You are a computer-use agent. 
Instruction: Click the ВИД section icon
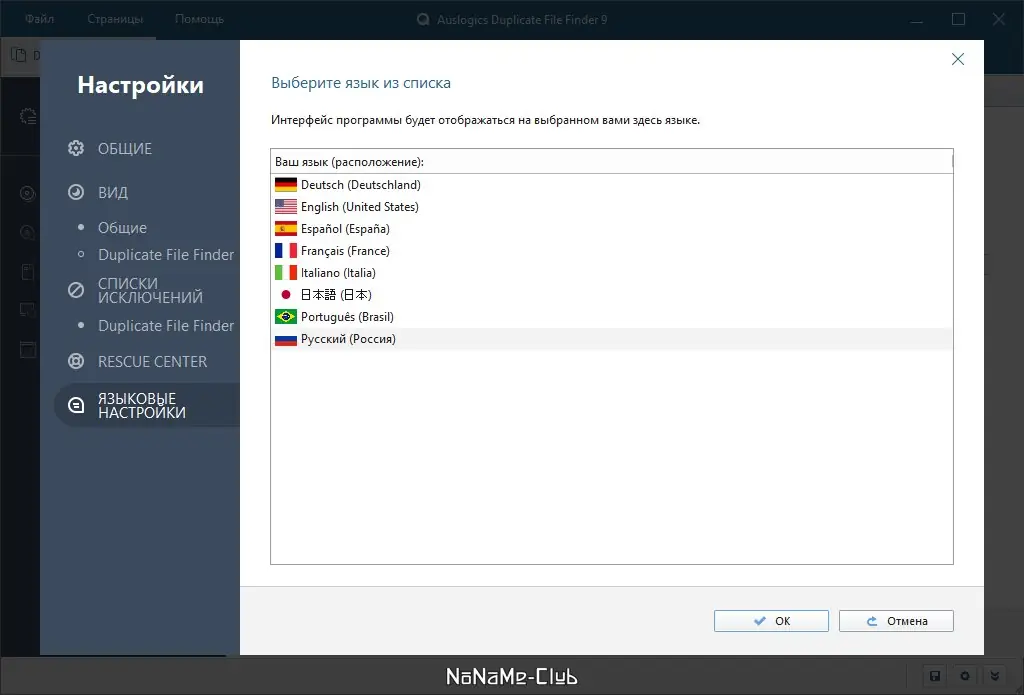tap(76, 192)
